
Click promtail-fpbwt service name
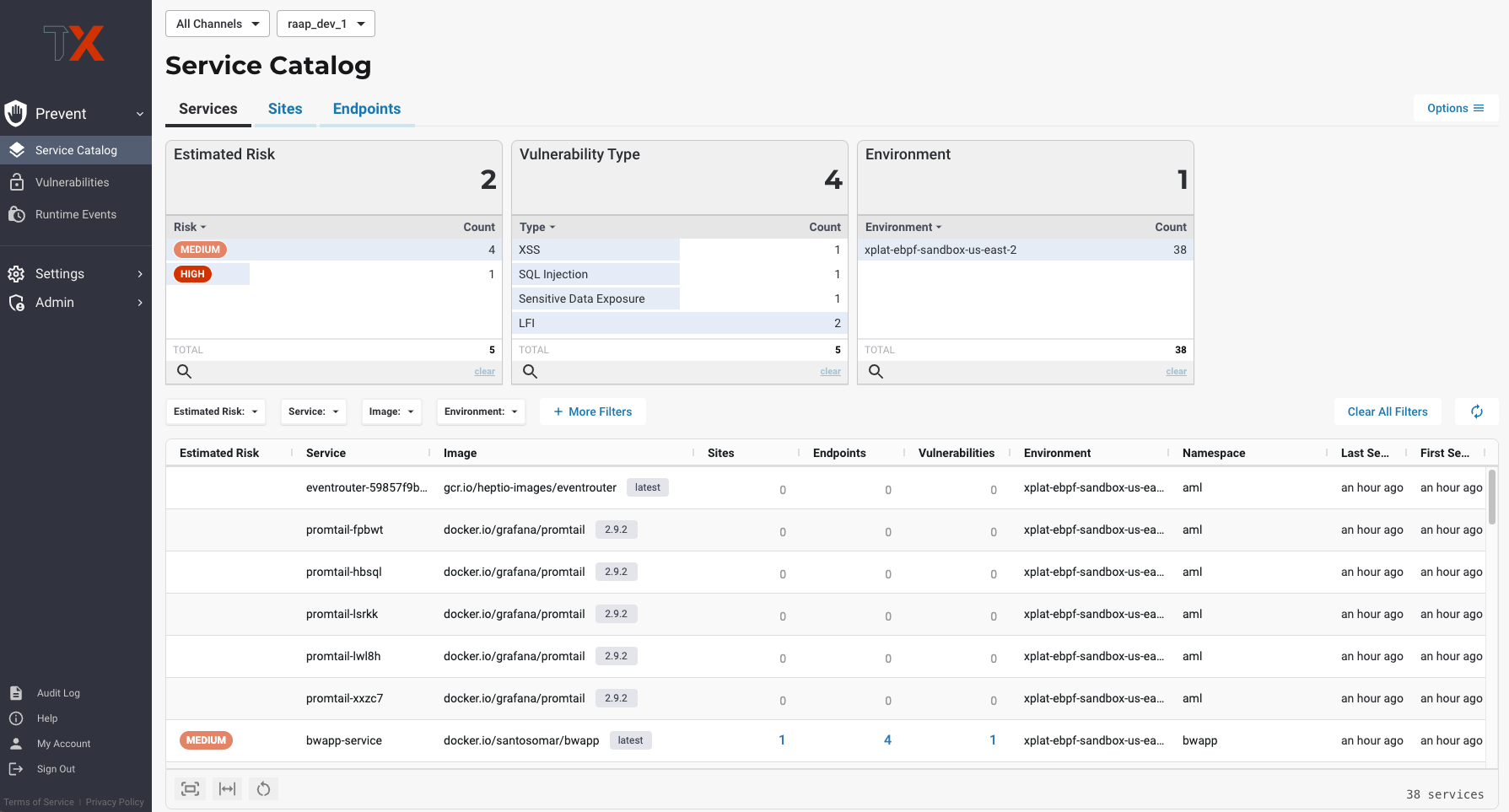point(344,530)
